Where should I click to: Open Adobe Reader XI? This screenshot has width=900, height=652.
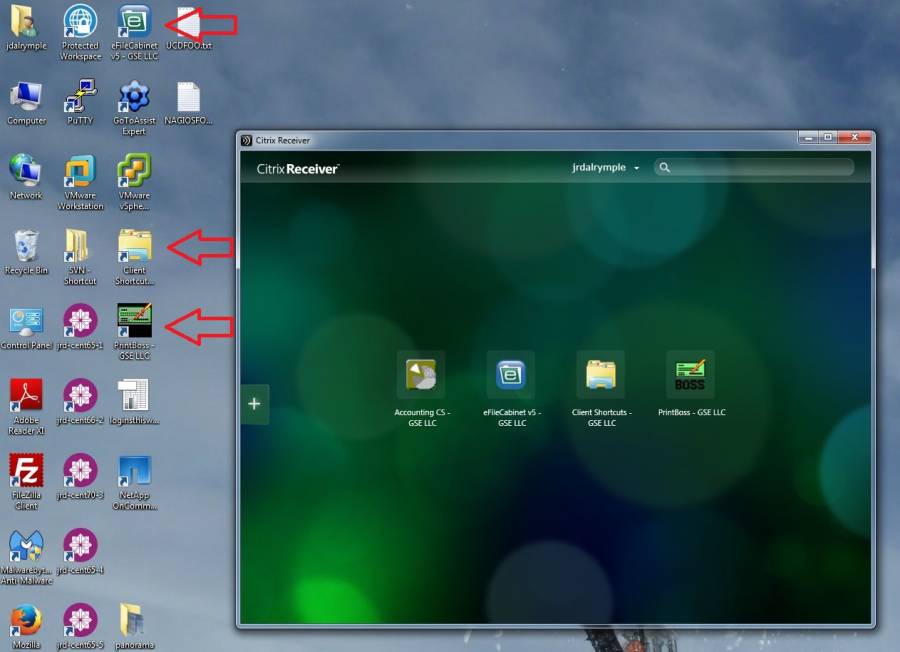26,395
